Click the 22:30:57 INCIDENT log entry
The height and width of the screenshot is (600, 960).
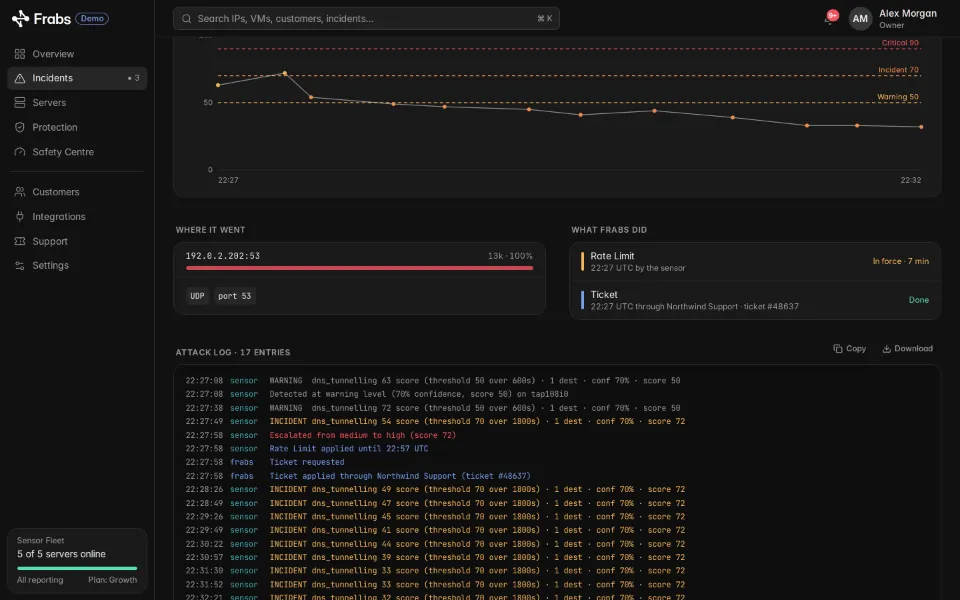[435, 557]
